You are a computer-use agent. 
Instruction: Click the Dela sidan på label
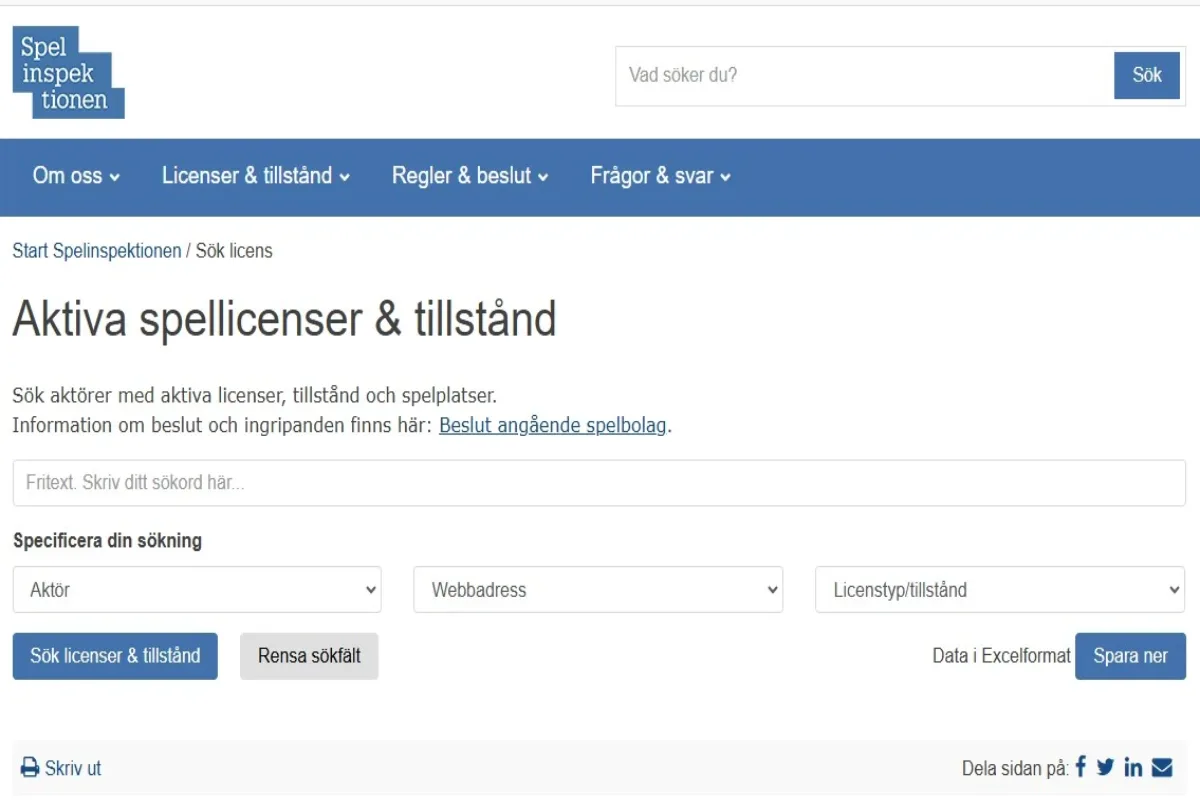1015,768
